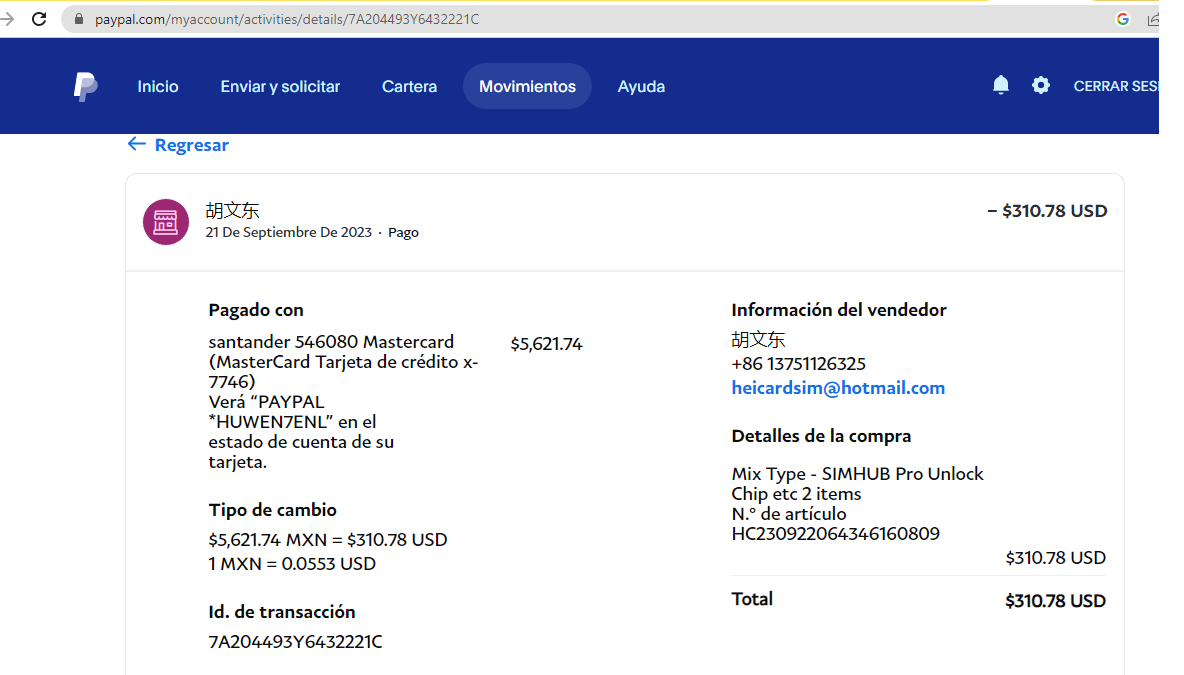Image resolution: width=1184 pixels, height=675 pixels.
Task: Click the share icon in the address bar
Action: [1152, 19]
